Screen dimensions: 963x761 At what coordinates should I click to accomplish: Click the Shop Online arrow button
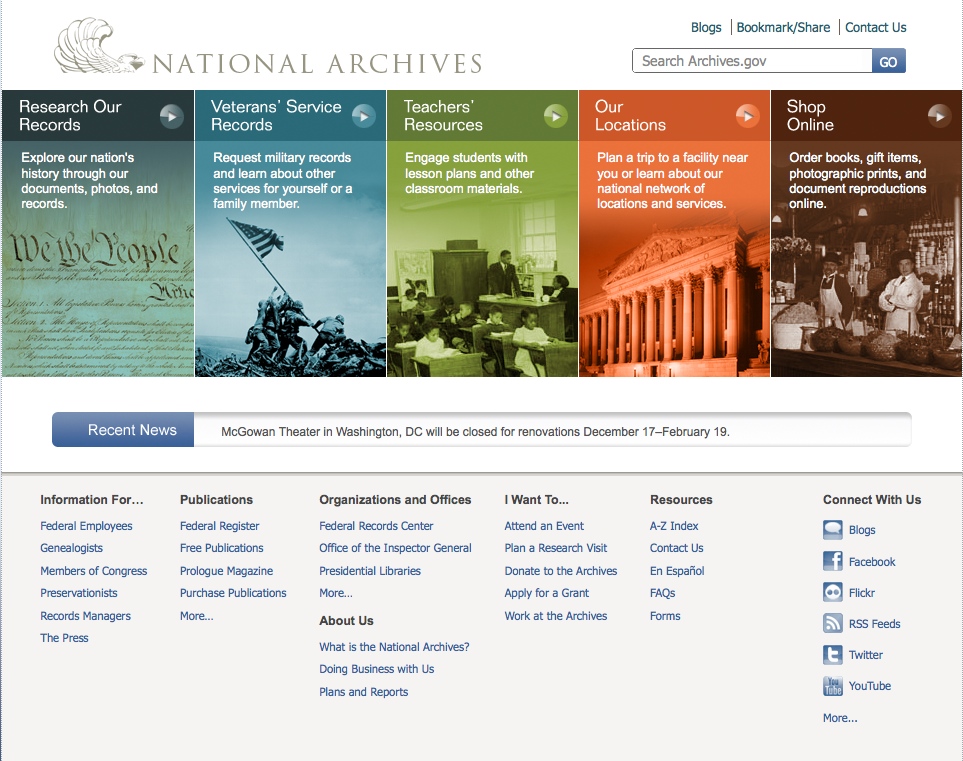(939, 116)
